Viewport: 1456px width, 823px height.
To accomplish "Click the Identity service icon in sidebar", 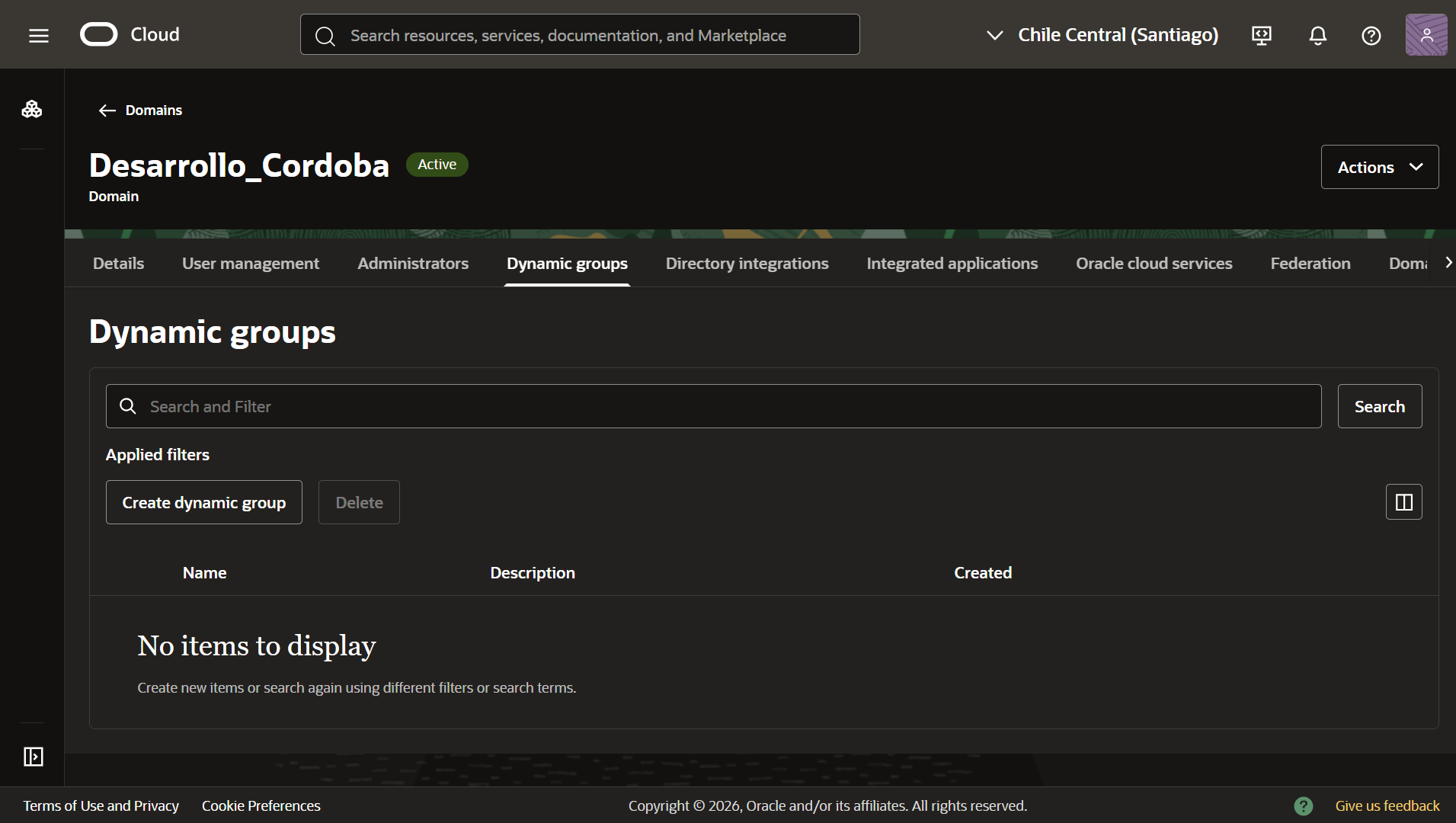I will pyautogui.click(x=32, y=109).
